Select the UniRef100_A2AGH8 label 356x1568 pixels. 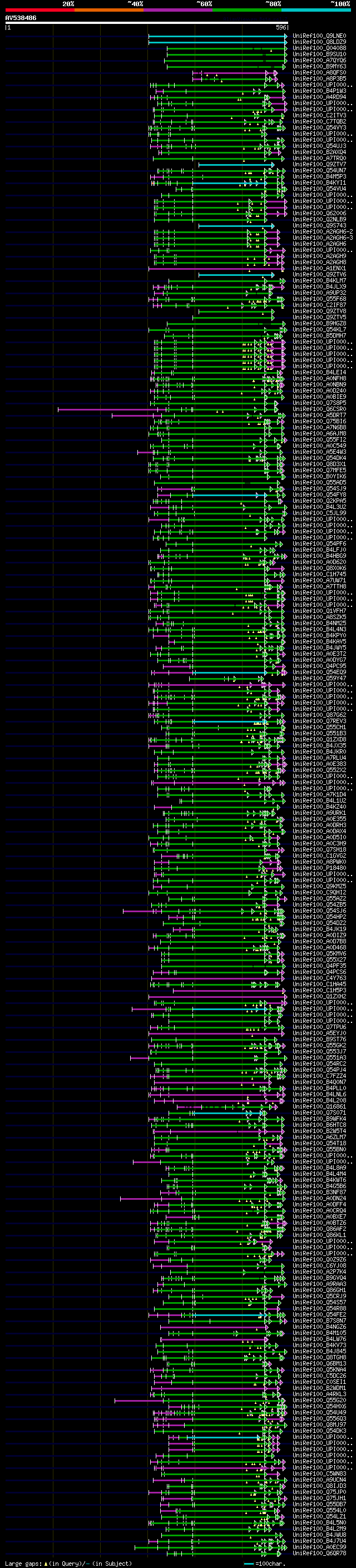(319, 263)
